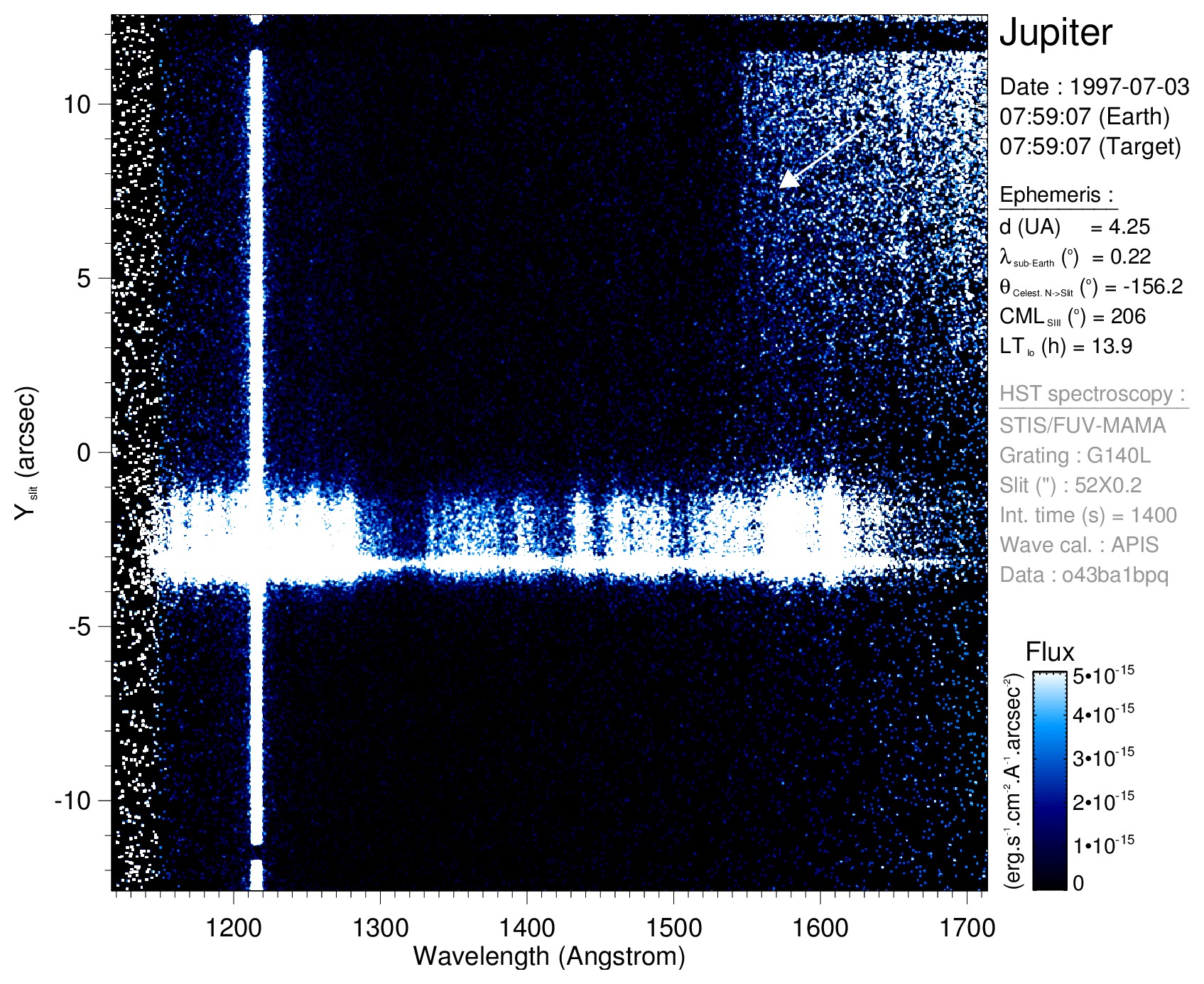The width and height of the screenshot is (1204, 984).
Task: Click the -10 tick label on the Y axis
Action: pyautogui.click(x=73, y=801)
